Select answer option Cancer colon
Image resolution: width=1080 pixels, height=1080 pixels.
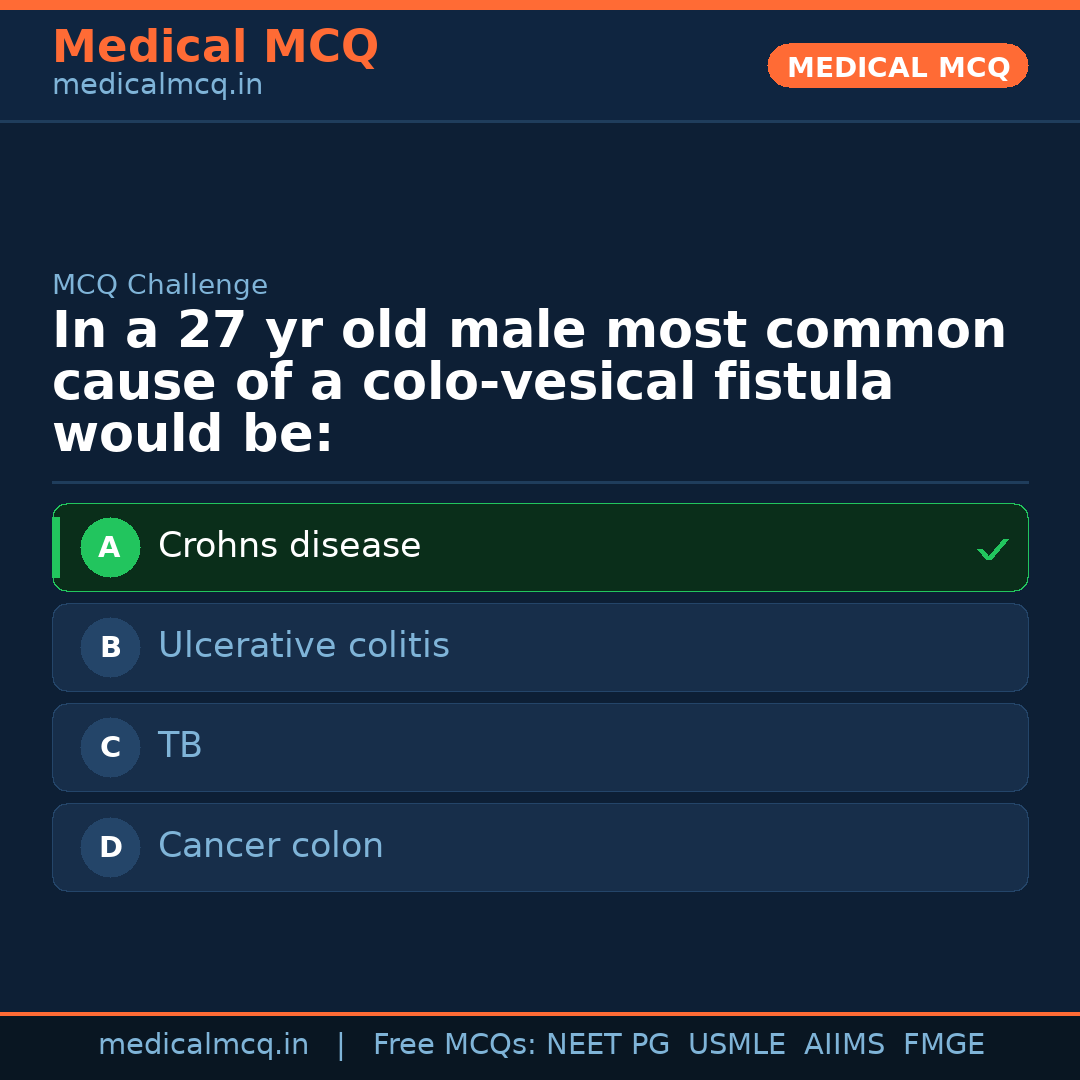pyautogui.click(x=270, y=845)
